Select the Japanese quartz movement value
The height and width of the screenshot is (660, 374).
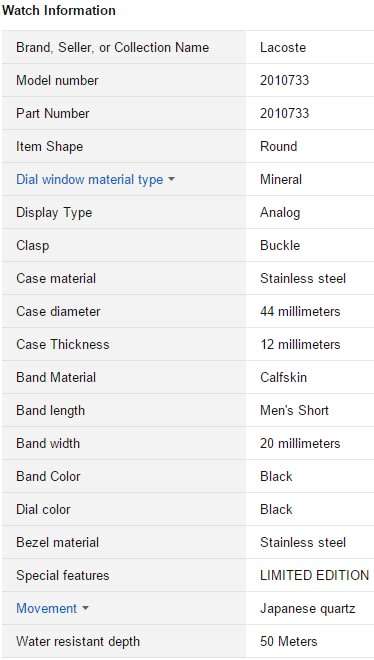click(x=308, y=609)
